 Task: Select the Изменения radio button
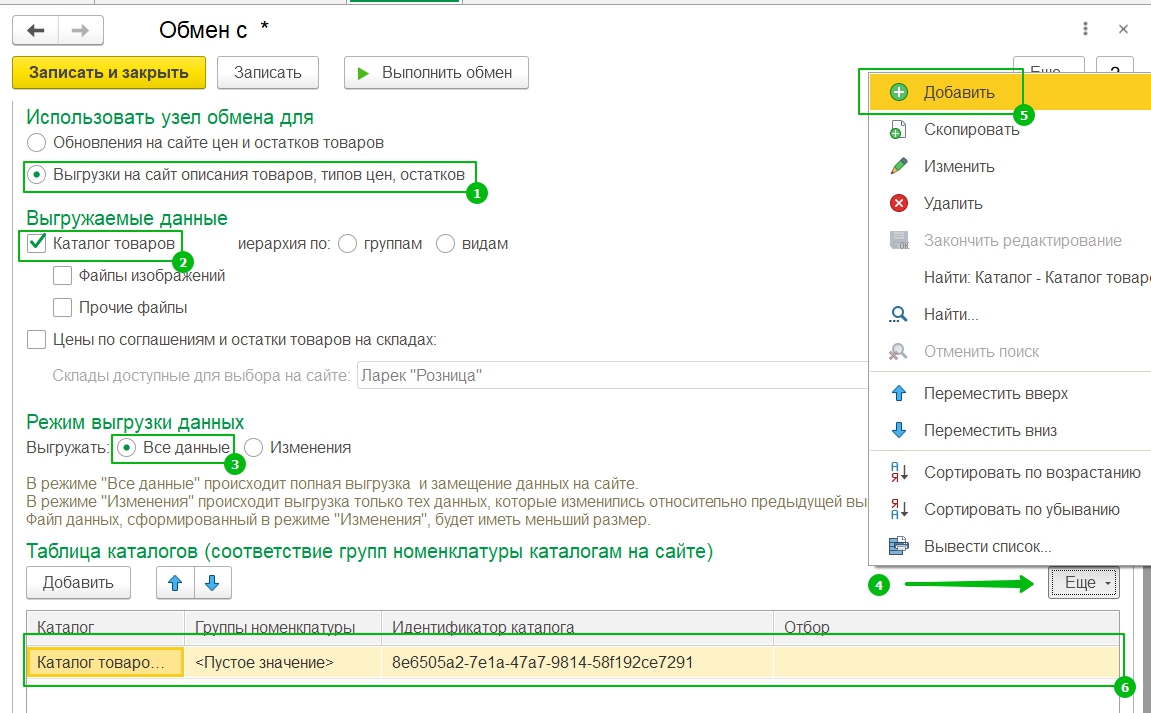point(254,448)
